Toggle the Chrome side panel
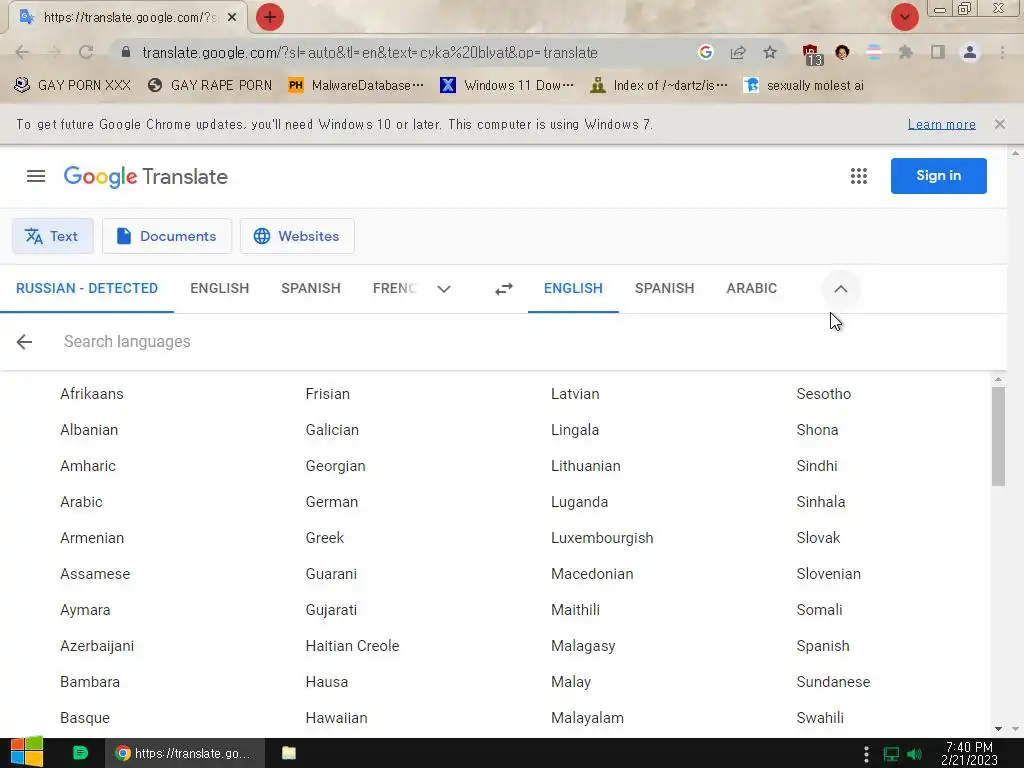 point(938,52)
